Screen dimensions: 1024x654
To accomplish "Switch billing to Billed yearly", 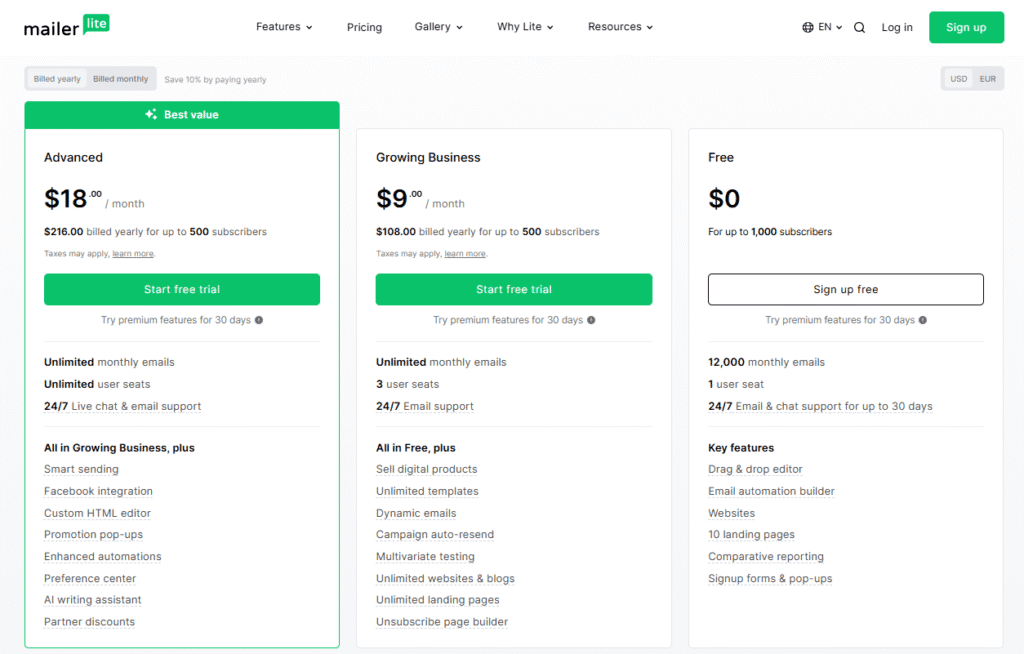I will pos(57,79).
